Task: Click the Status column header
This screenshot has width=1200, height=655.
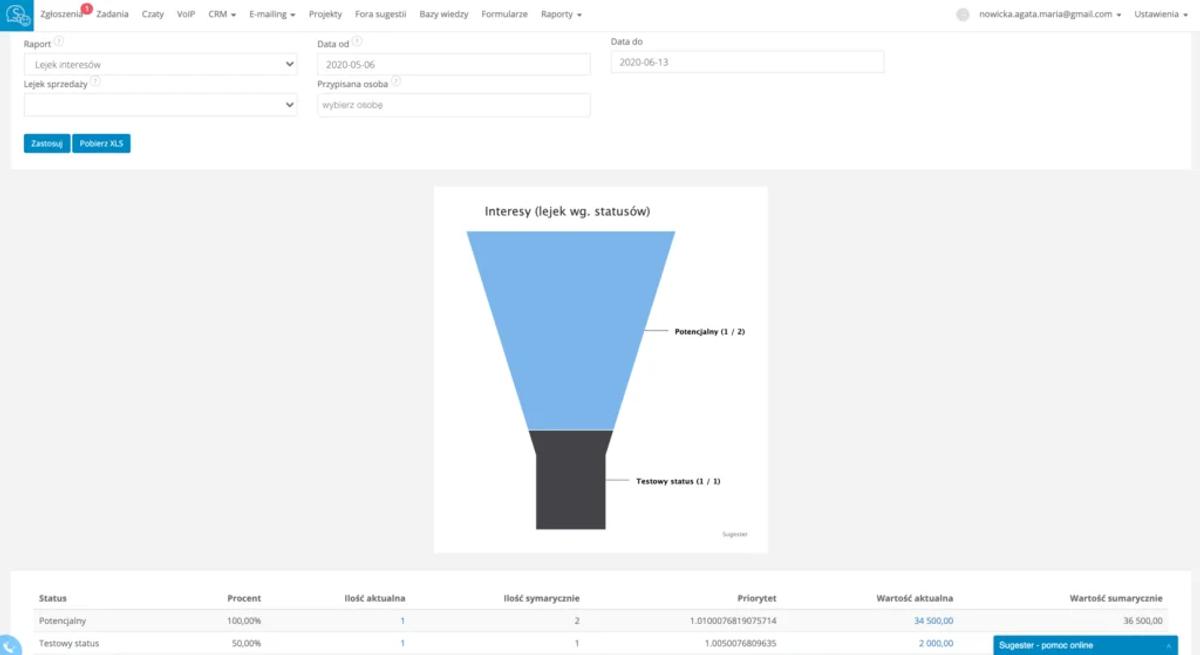Action: pos(53,598)
